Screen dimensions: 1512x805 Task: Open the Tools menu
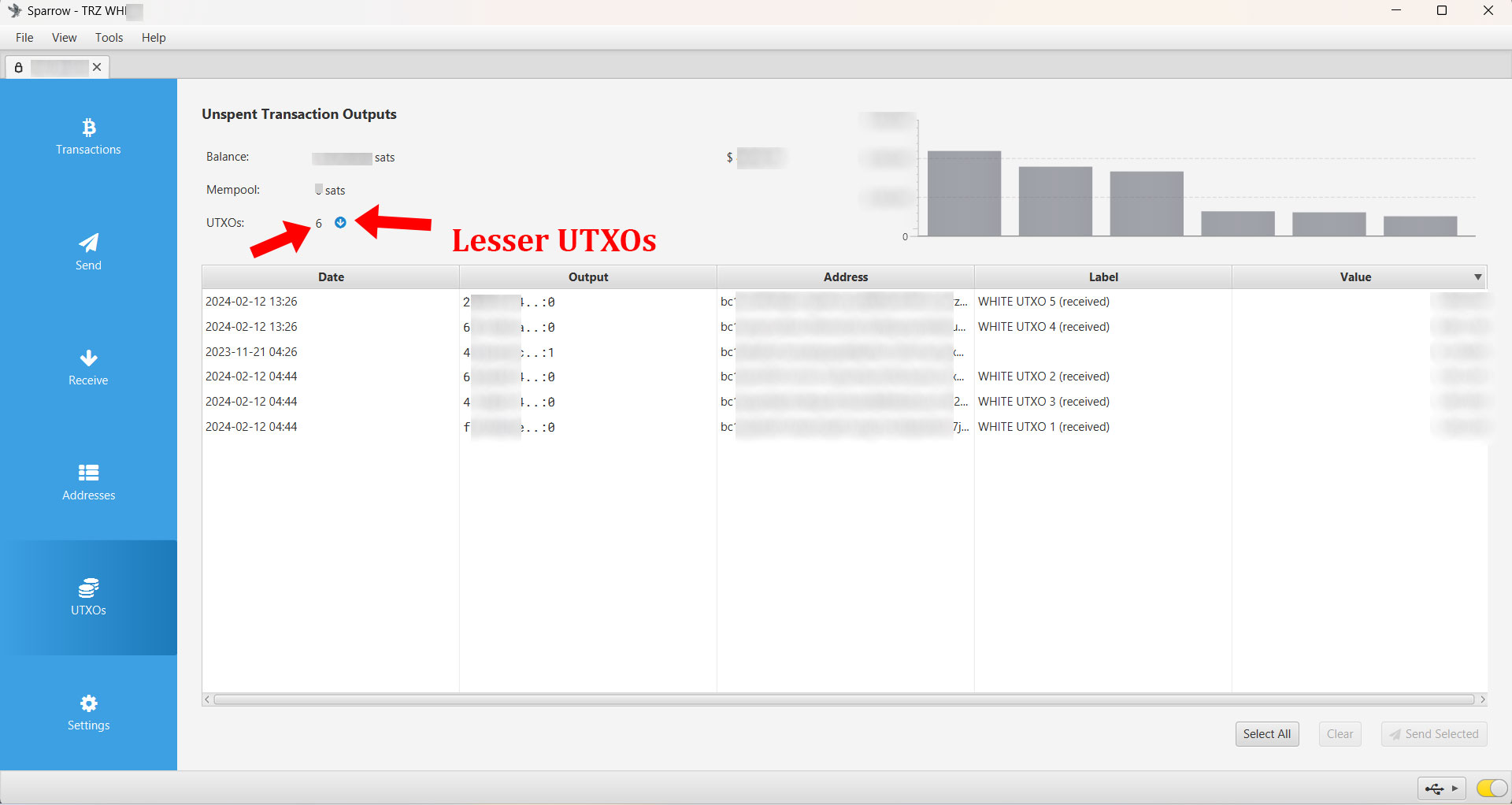coord(109,38)
